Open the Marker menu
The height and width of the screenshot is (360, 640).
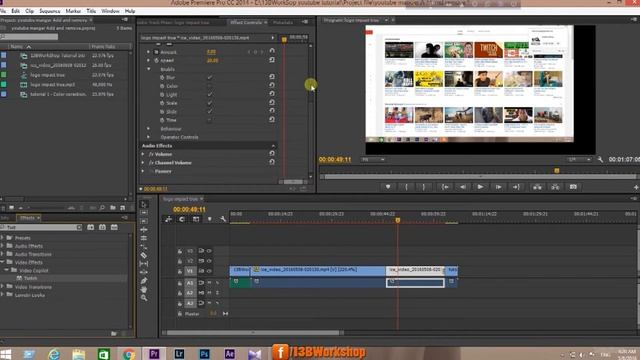[x=73, y=11]
